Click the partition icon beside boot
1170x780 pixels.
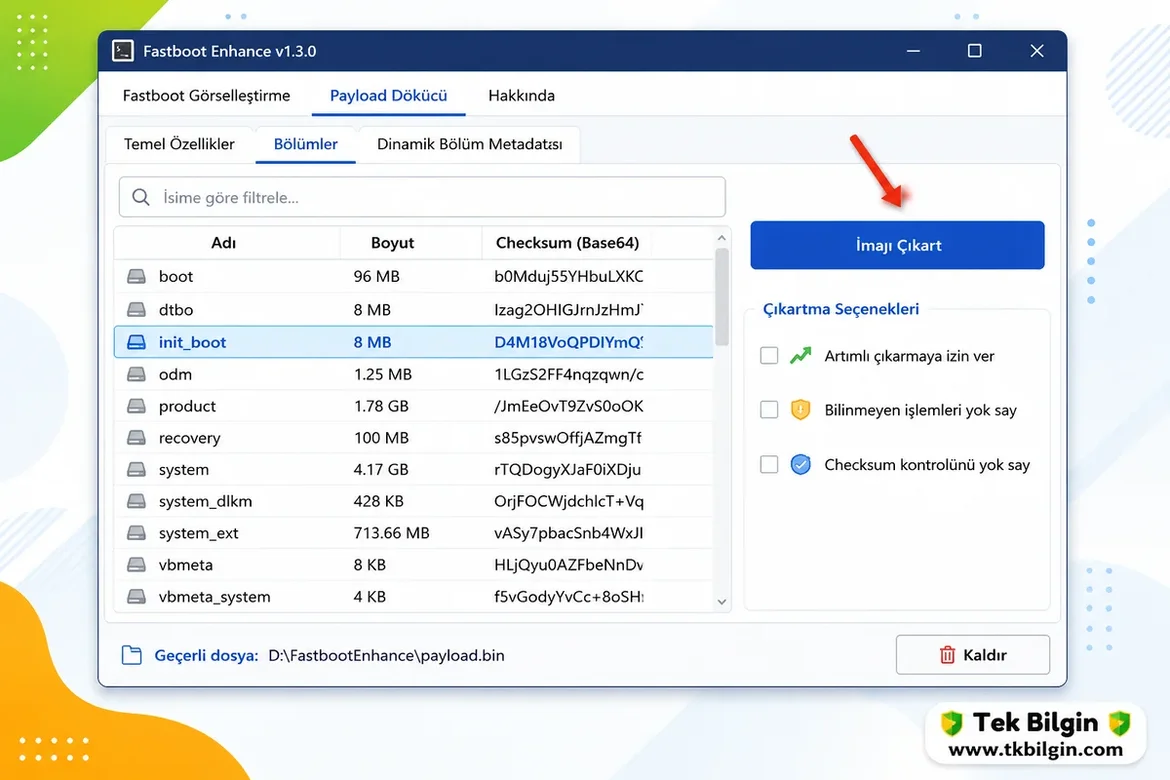(136, 277)
